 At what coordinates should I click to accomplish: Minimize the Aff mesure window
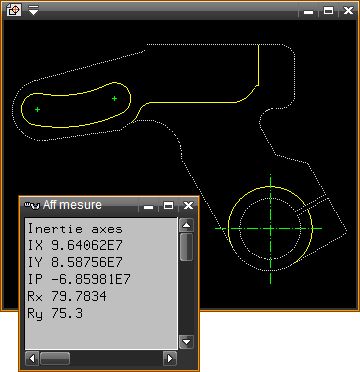[x=149, y=206]
